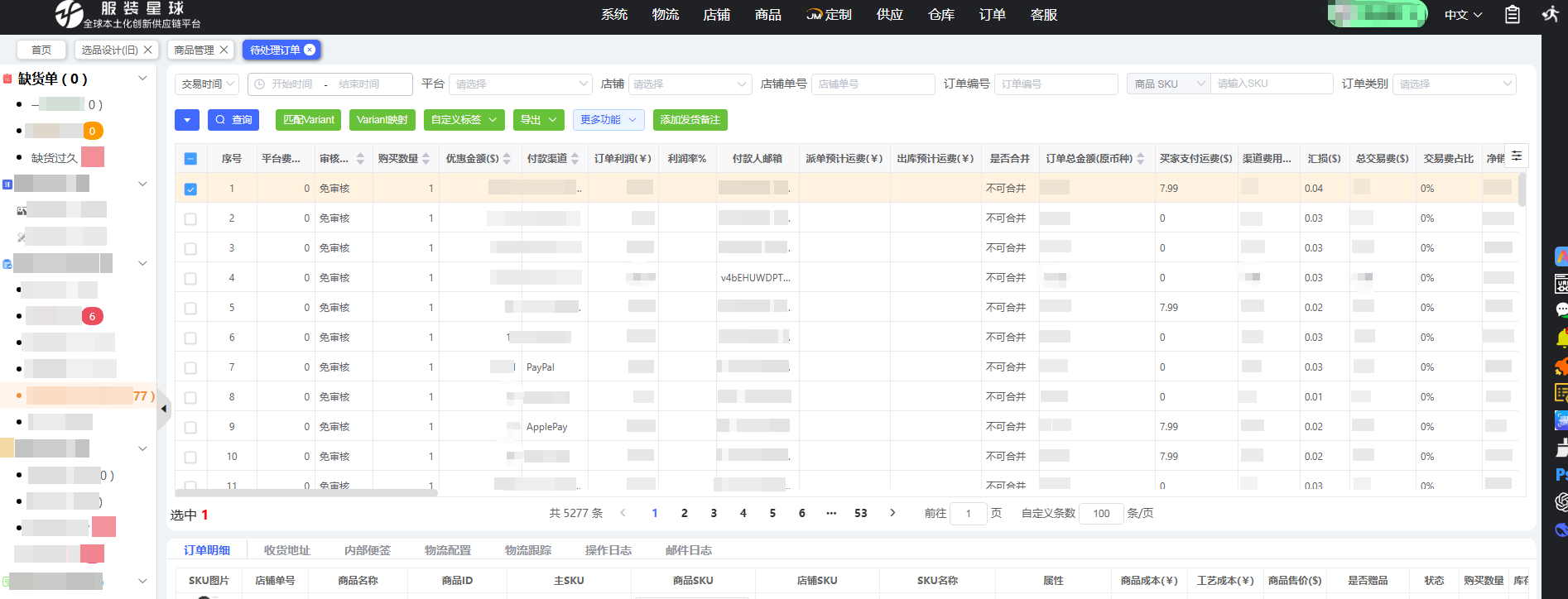Check the checkbox for row 7
1568x599 pixels.
point(190,368)
